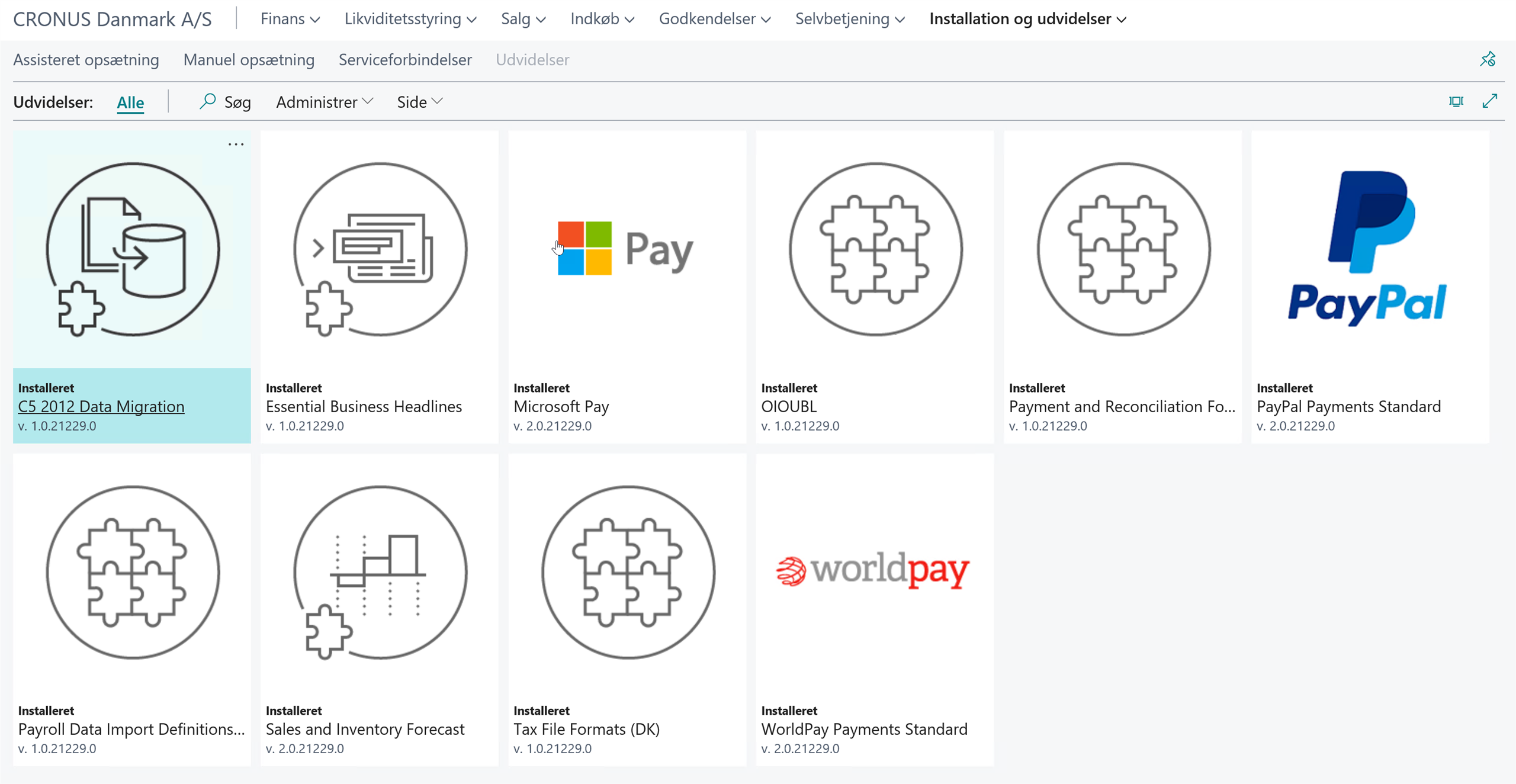The width and height of the screenshot is (1516, 784).
Task: Click the pin/customize icon at top right
Action: (x=1488, y=59)
